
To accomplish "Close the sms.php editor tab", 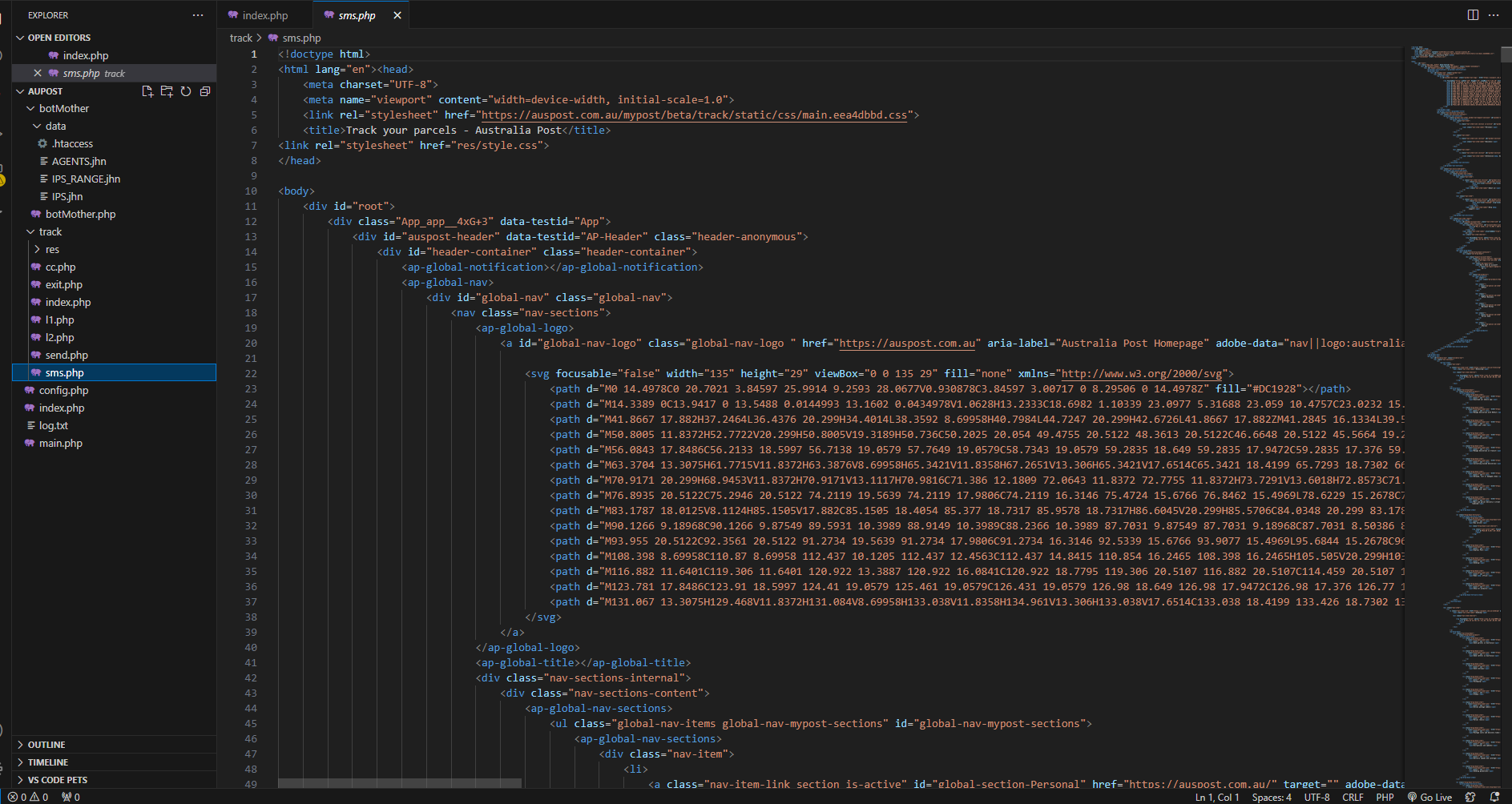I will (397, 15).
